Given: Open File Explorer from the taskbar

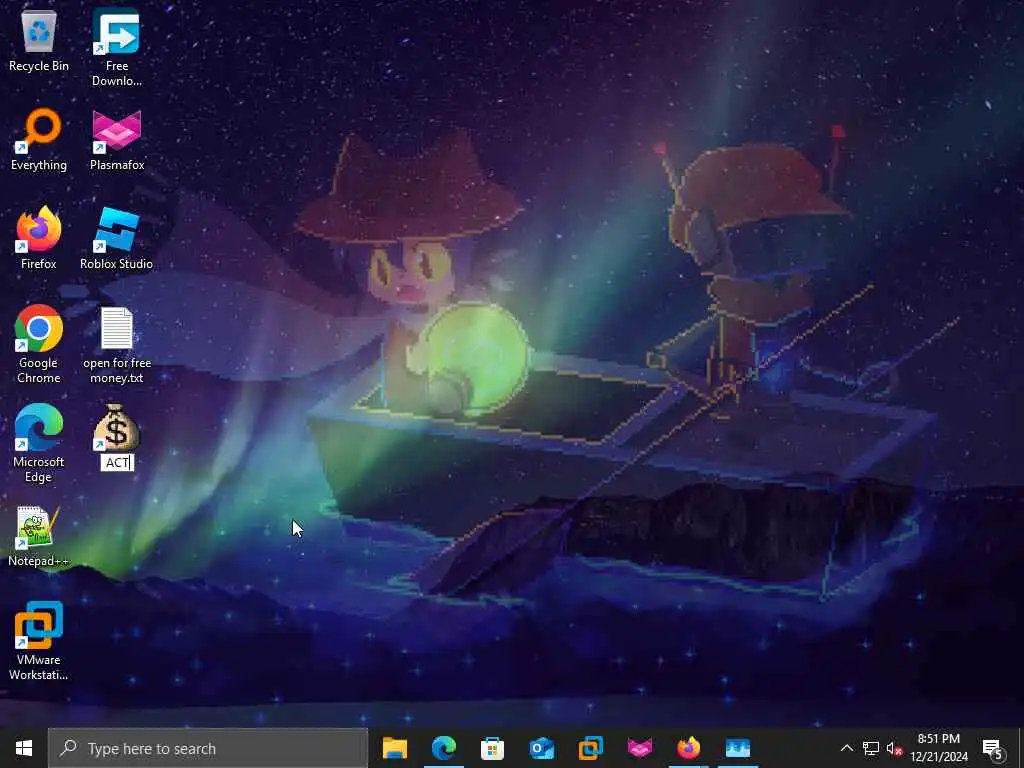Looking at the screenshot, I should coord(394,748).
